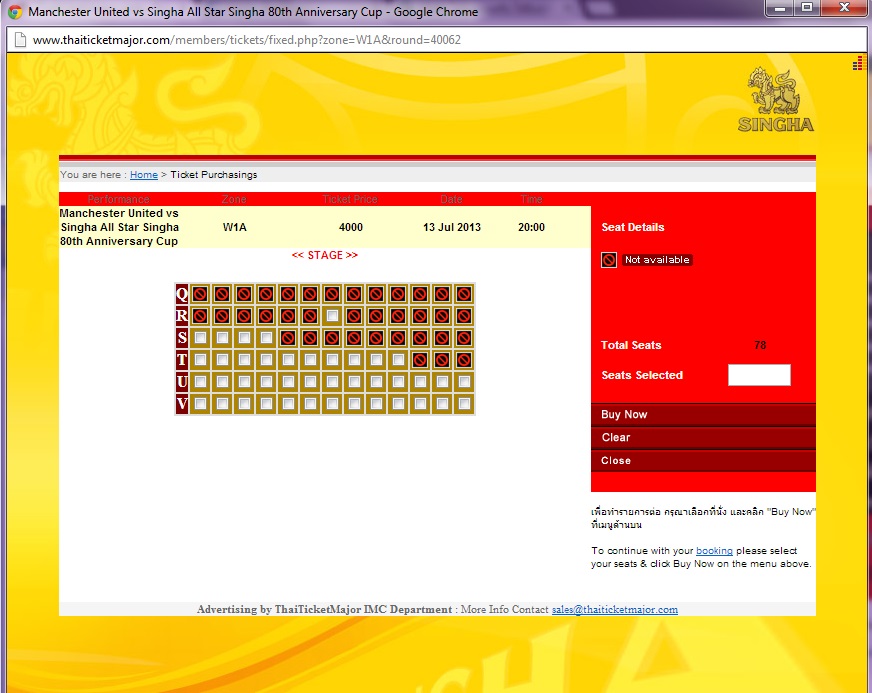Tick the first seat in row S
Viewport: 872px width, 693px height.
pyautogui.click(x=201, y=338)
